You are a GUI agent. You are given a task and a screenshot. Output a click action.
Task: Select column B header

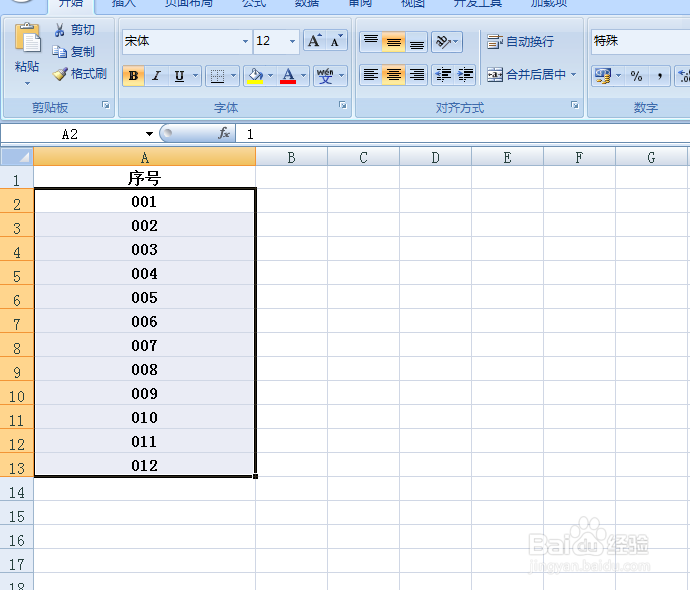coord(291,157)
